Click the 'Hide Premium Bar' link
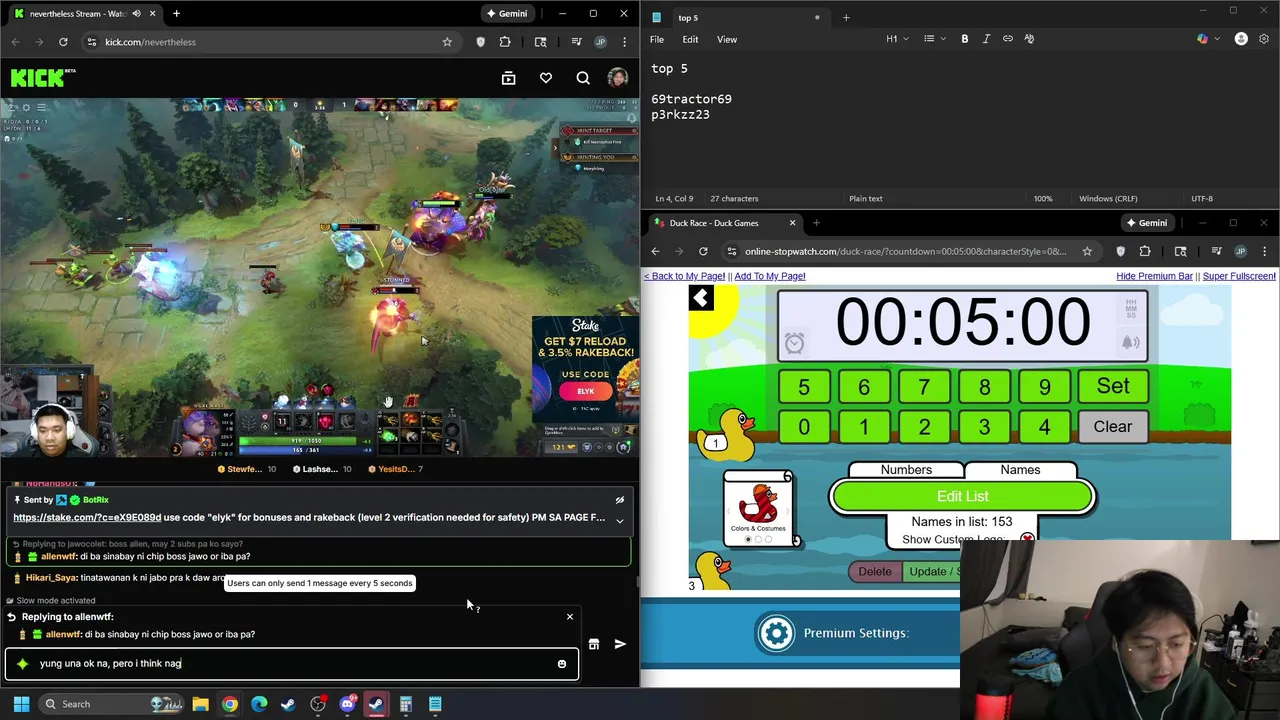 click(1154, 276)
